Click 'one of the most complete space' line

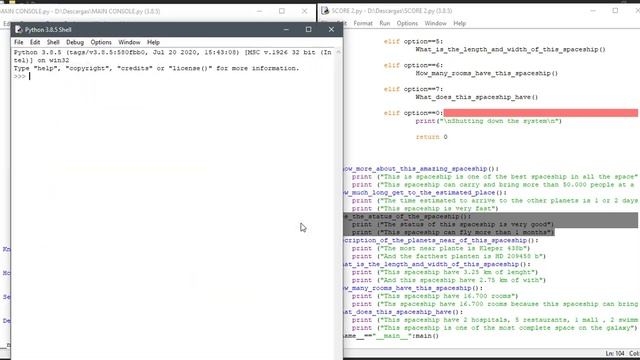pyautogui.click(x=495, y=328)
